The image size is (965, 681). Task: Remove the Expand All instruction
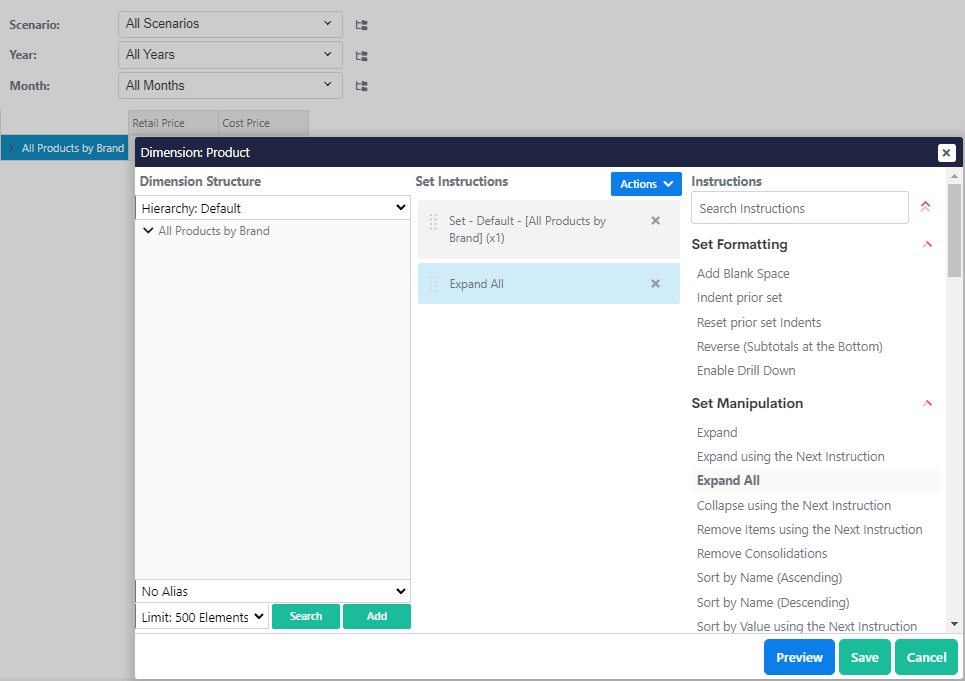(656, 284)
